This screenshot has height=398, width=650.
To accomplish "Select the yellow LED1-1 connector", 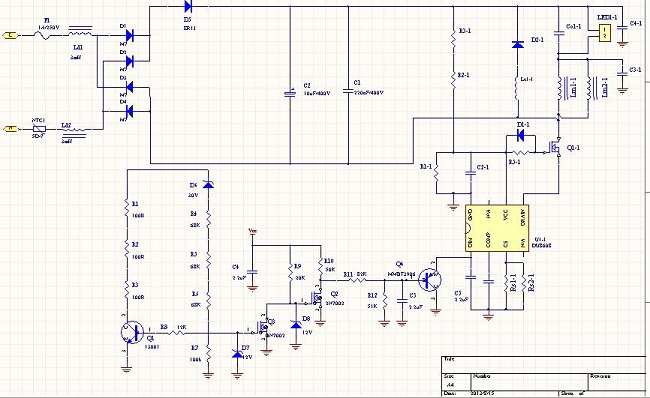I will (x=605, y=33).
